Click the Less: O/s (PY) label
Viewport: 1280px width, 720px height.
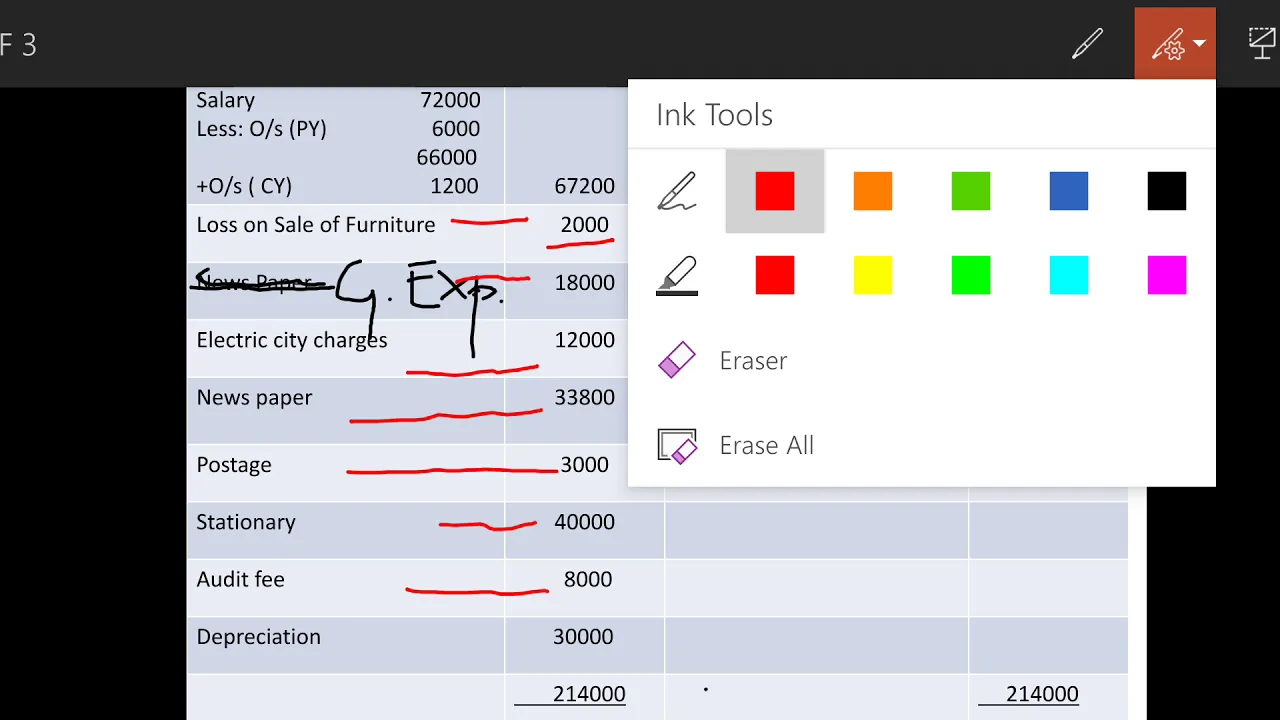[261, 129]
